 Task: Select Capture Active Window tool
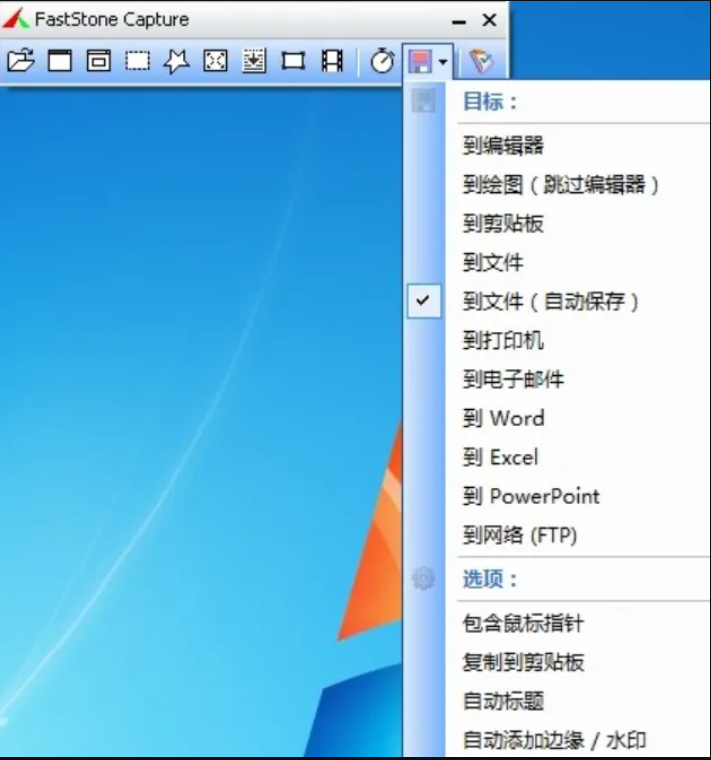60,61
